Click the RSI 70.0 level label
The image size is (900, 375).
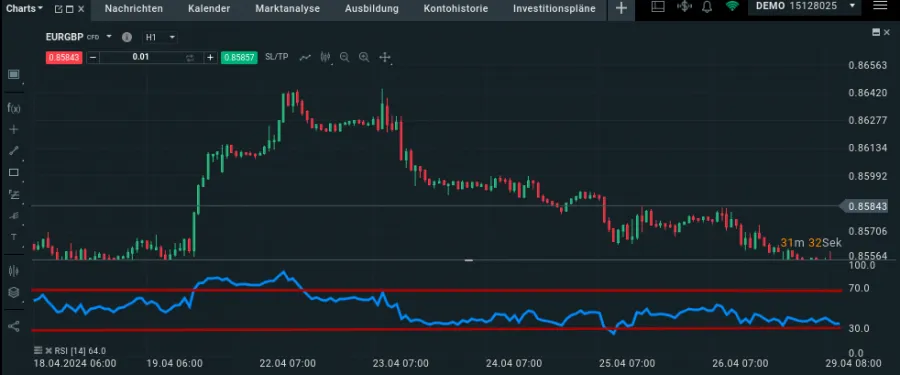tap(859, 288)
